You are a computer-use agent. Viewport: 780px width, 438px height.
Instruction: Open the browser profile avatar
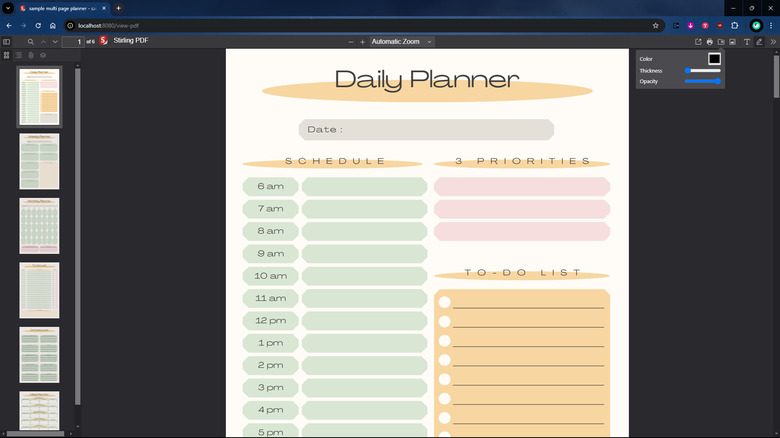tap(756, 25)
